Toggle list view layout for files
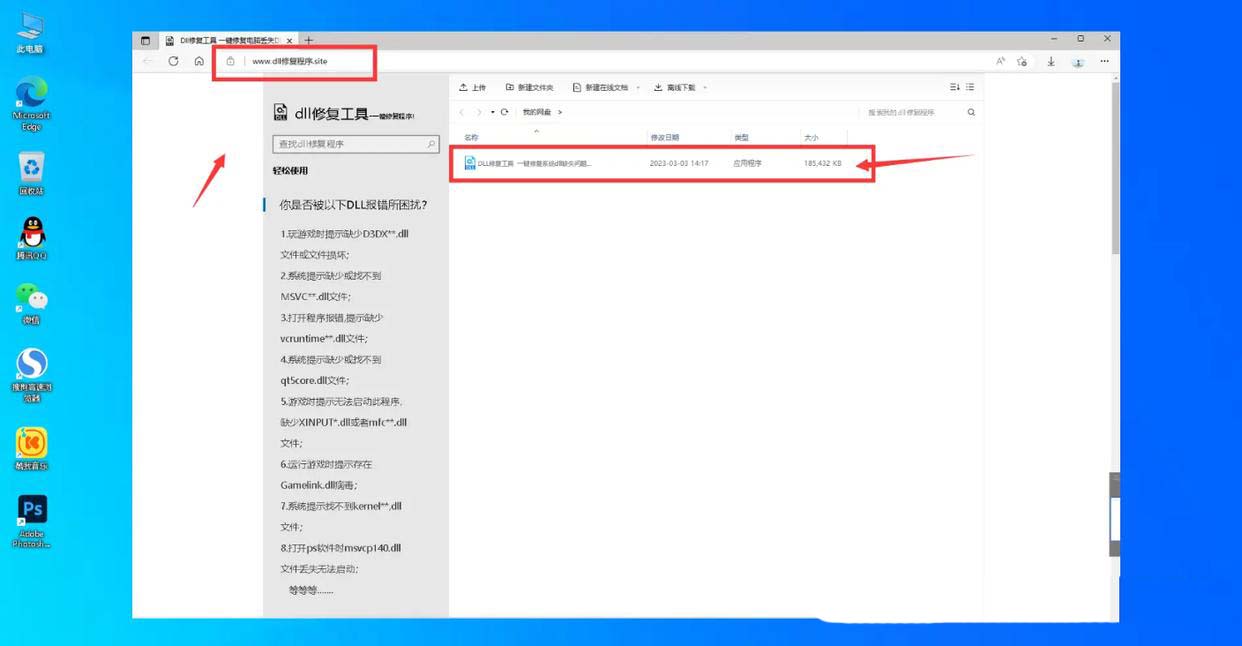Screen dimensions: 1242x646 point(969,87)
